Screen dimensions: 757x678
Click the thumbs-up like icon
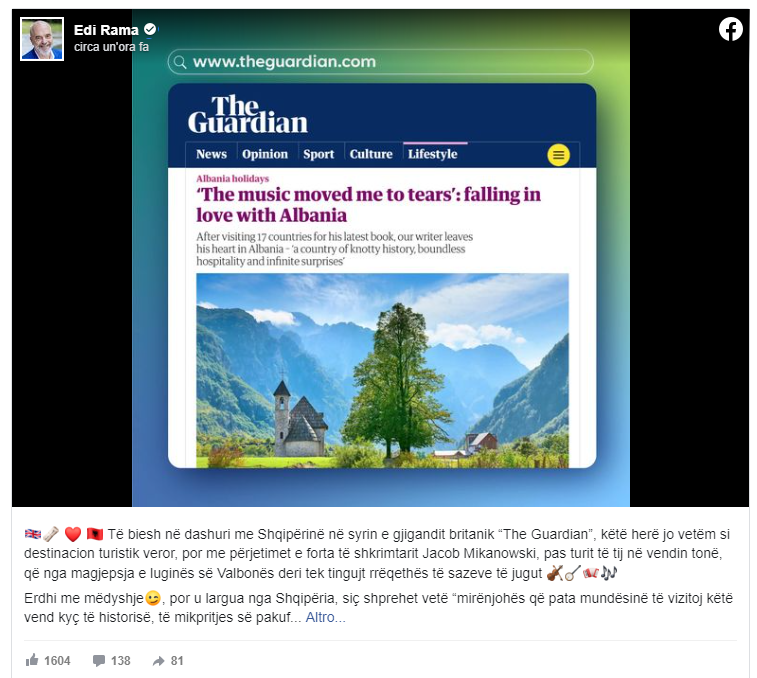(x=32, y=660)
